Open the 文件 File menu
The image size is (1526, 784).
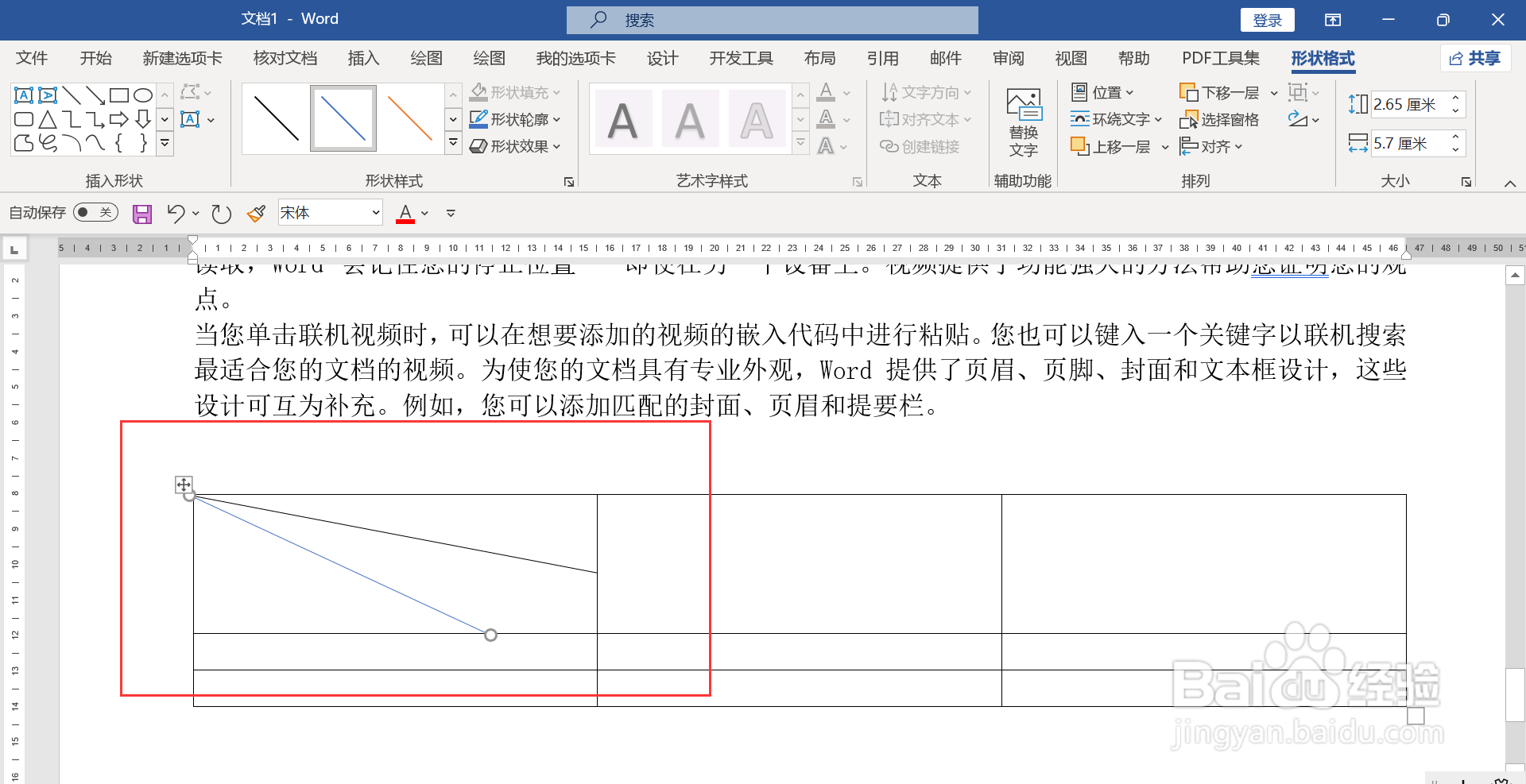click(x=32, y=58)
